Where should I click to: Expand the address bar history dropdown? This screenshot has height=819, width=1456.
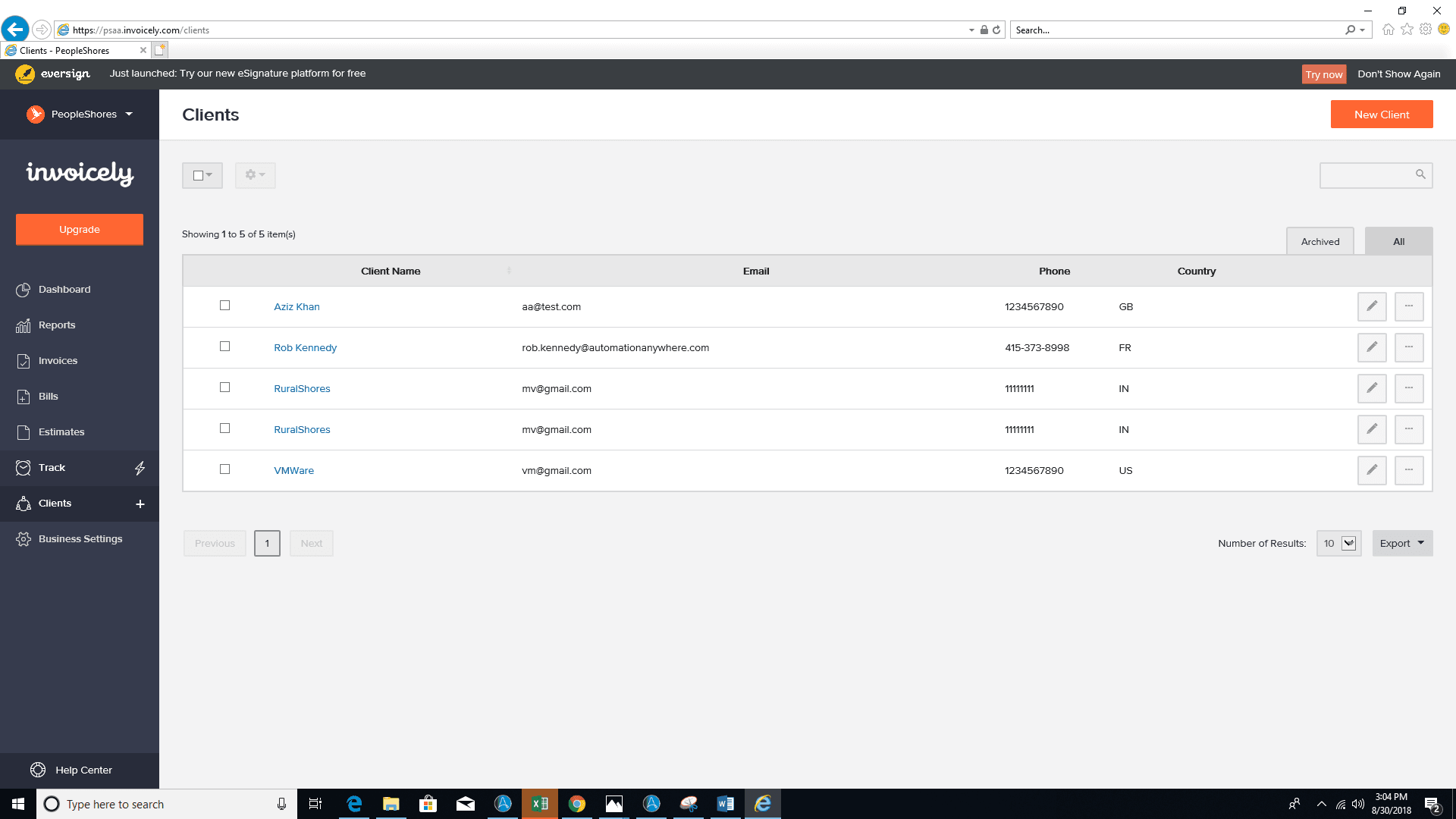click(x=971, y=30)
